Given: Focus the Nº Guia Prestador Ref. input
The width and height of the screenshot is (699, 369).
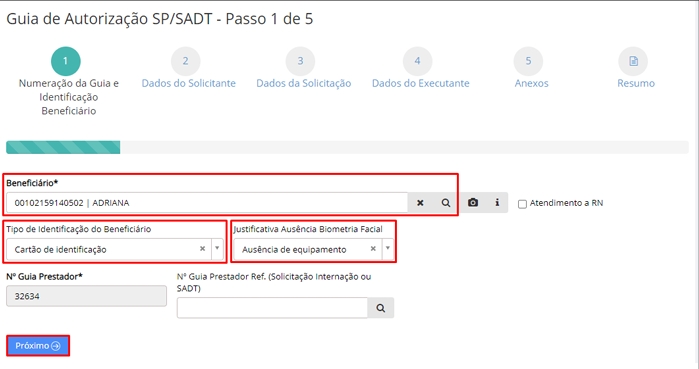Looking at the screenshot, I should (272, 308).
